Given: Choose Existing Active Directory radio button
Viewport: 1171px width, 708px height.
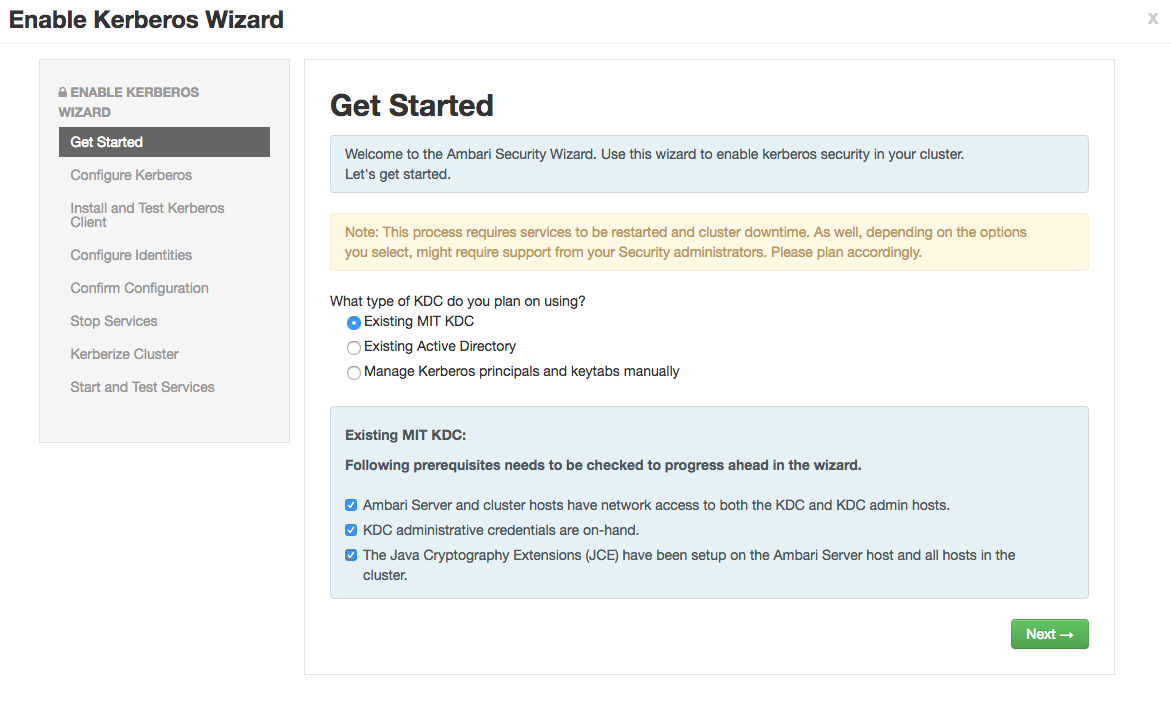Looking at the screenshot, I should pyautogui.click(x=354, y=348).
